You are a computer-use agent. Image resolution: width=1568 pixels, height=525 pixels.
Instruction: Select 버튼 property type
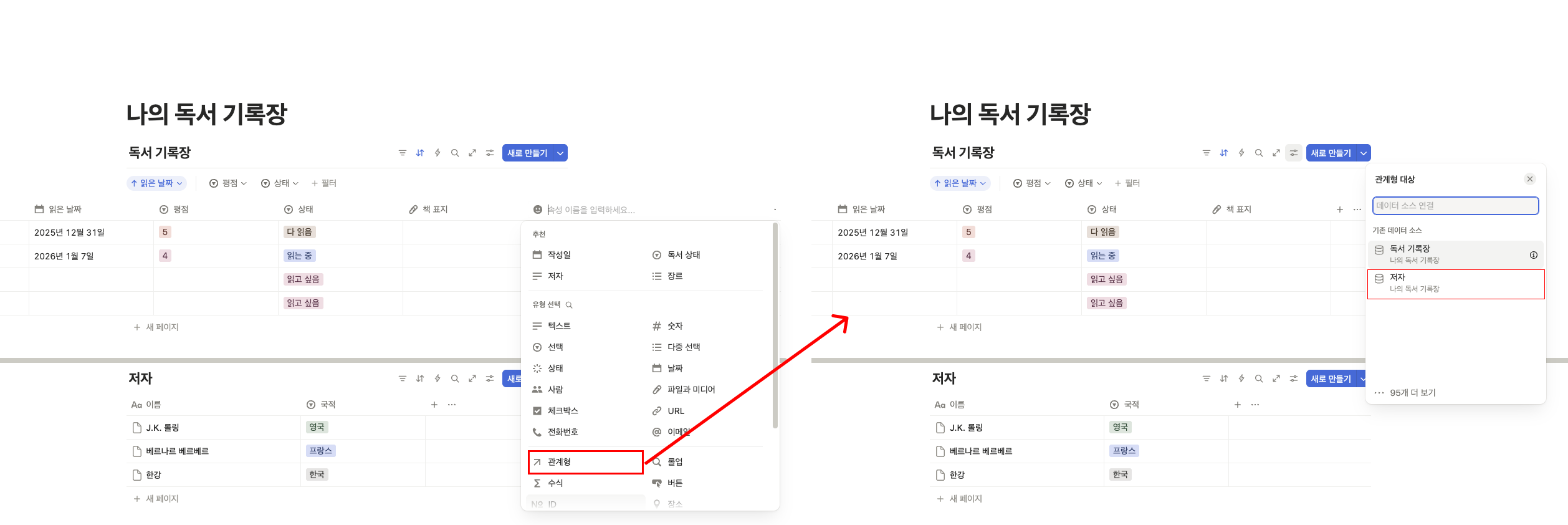pos(705,483)
